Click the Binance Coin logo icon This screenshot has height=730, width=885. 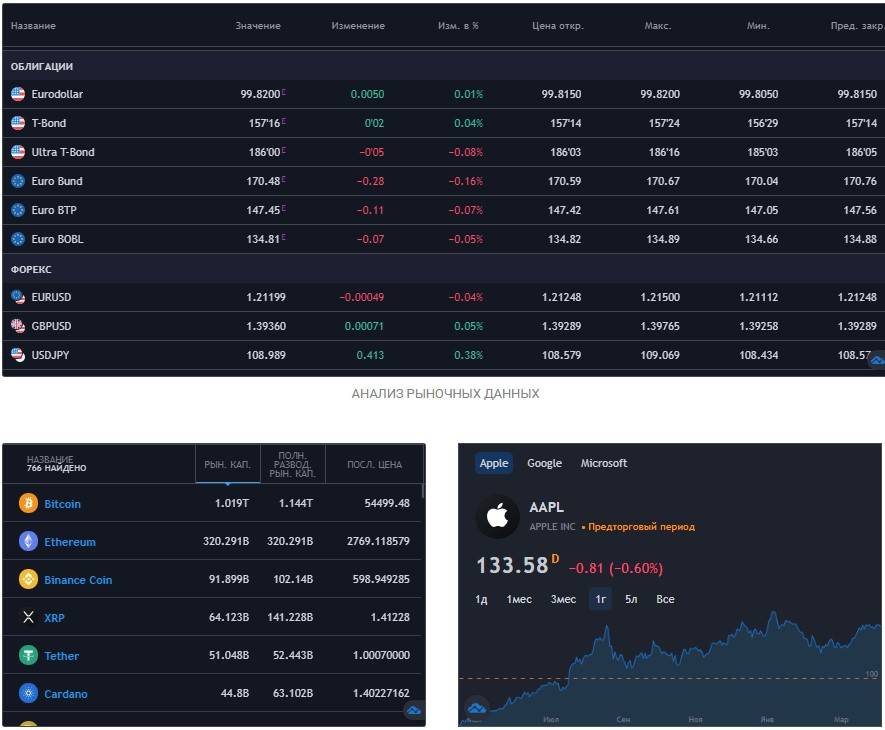pos(28,580)
